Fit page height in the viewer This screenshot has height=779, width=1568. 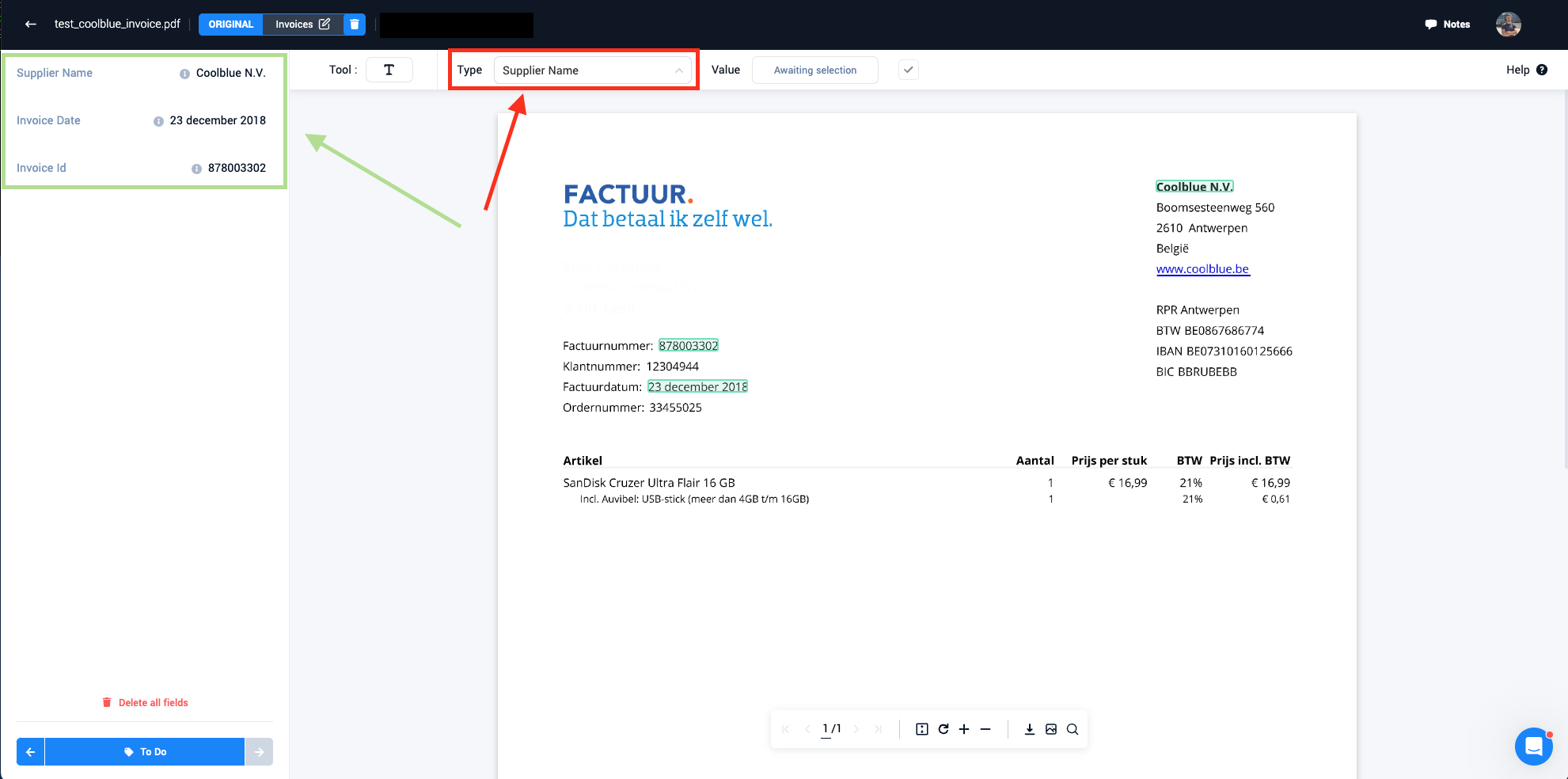(x=922, y=729)
